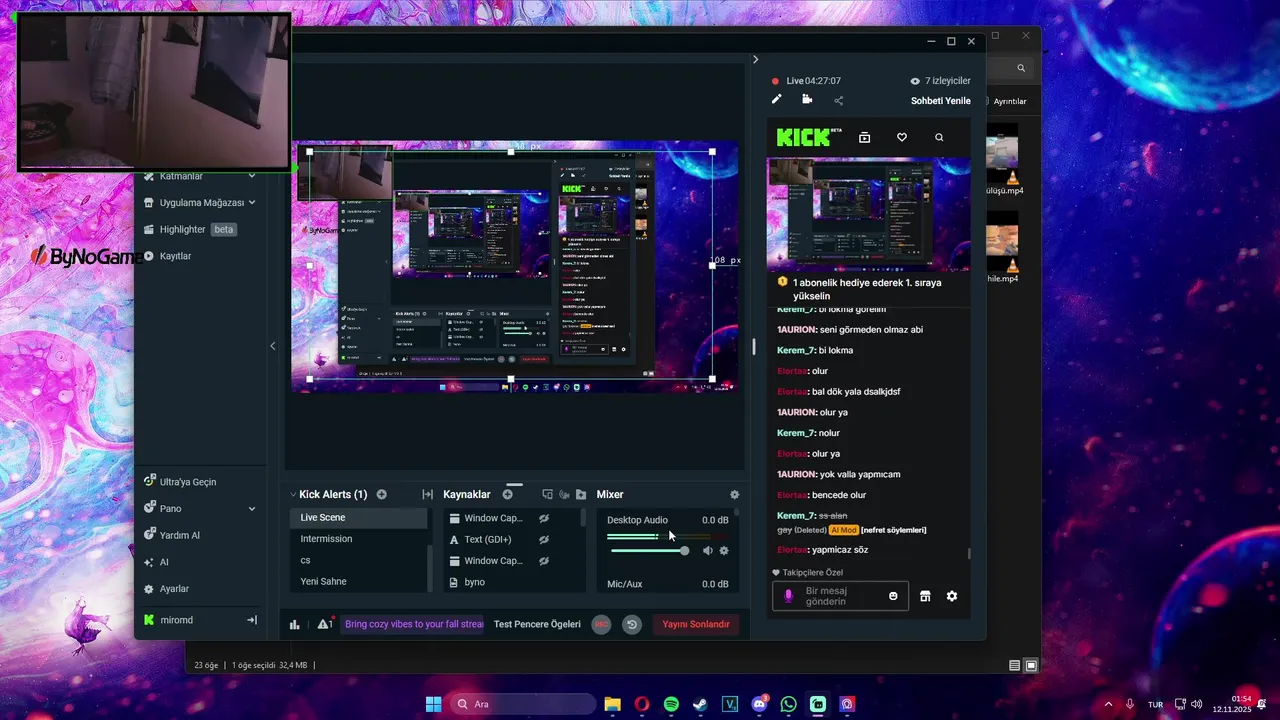Image resolution: width=1280 pixels, height=720 pixels.
Task: Log out arrow next to miromd
Action: coord(252,620)
